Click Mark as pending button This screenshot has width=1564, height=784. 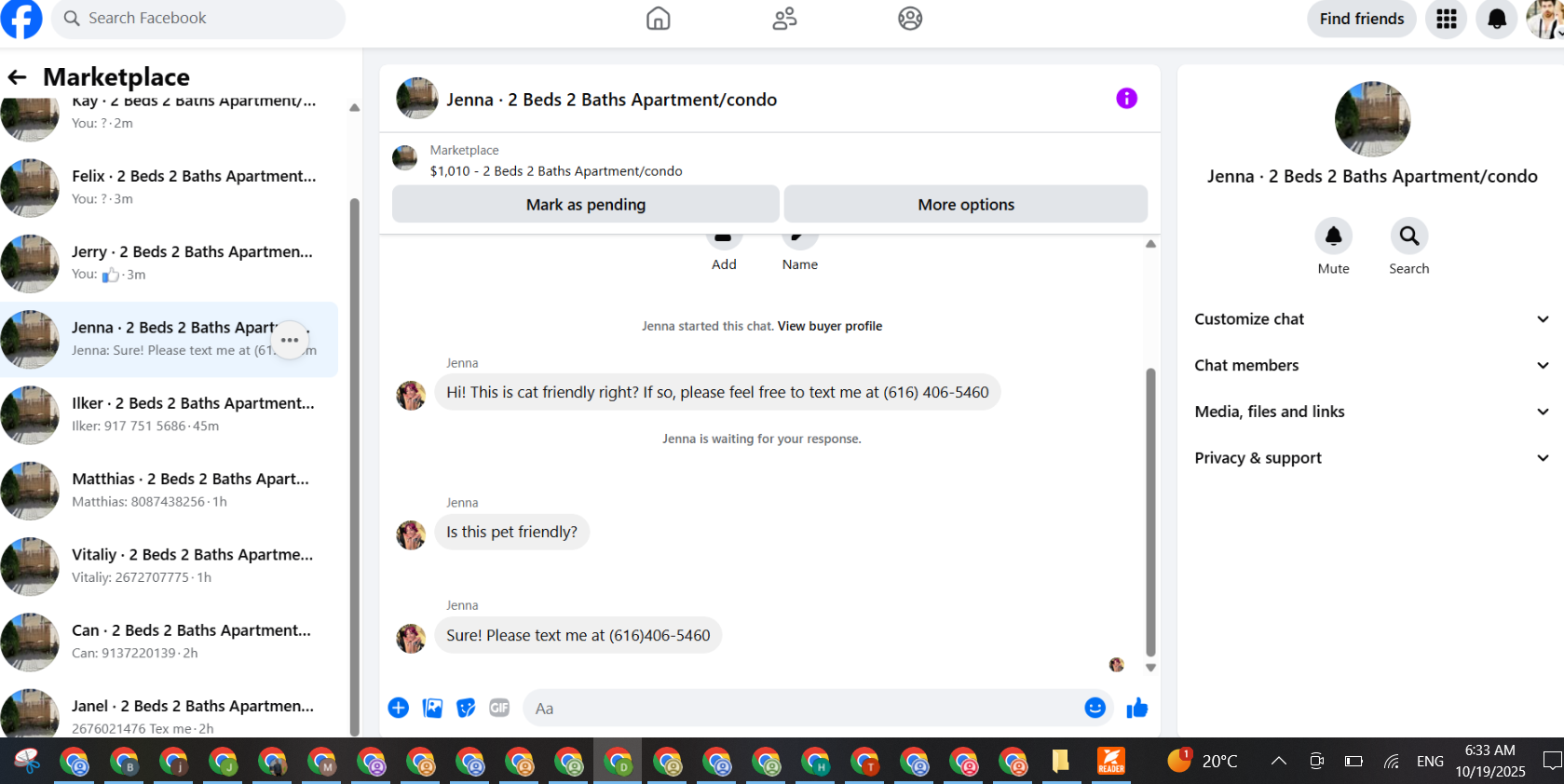(x=586, y=205)
